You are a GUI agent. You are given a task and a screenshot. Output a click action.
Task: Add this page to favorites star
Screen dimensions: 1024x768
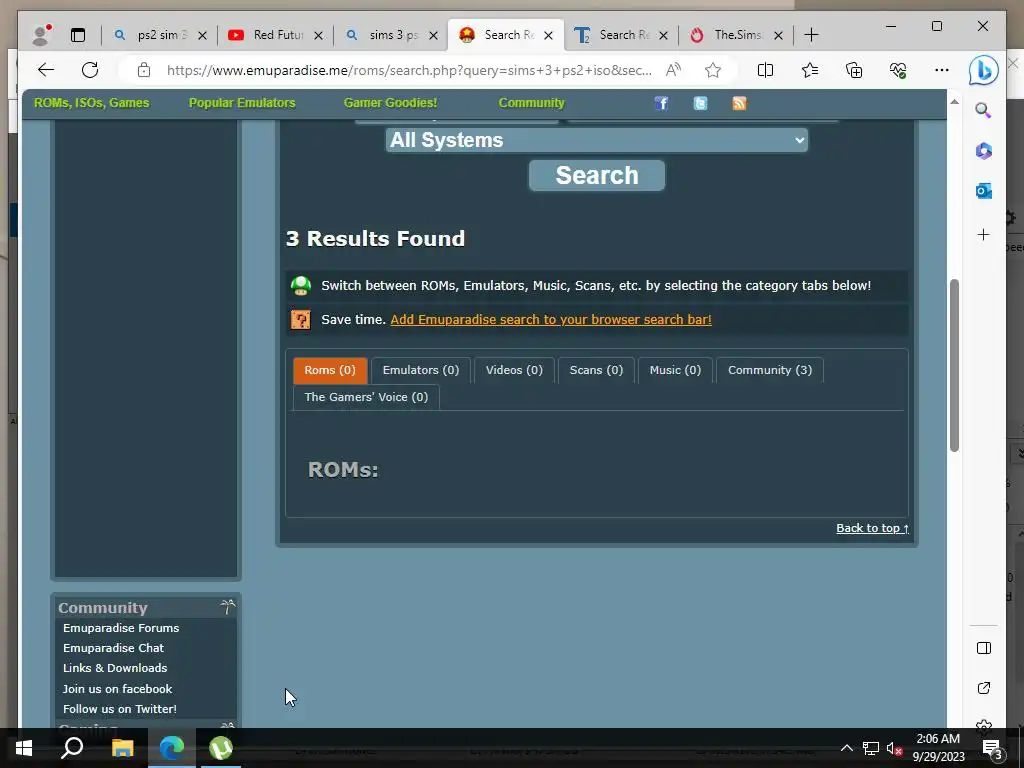[x=713, y=70]
